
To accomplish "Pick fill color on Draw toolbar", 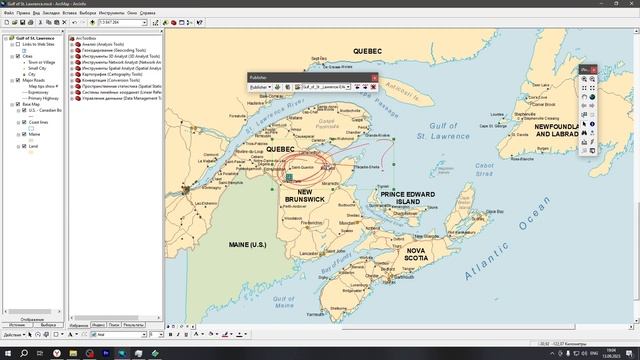I will click(x=211, y=335).
